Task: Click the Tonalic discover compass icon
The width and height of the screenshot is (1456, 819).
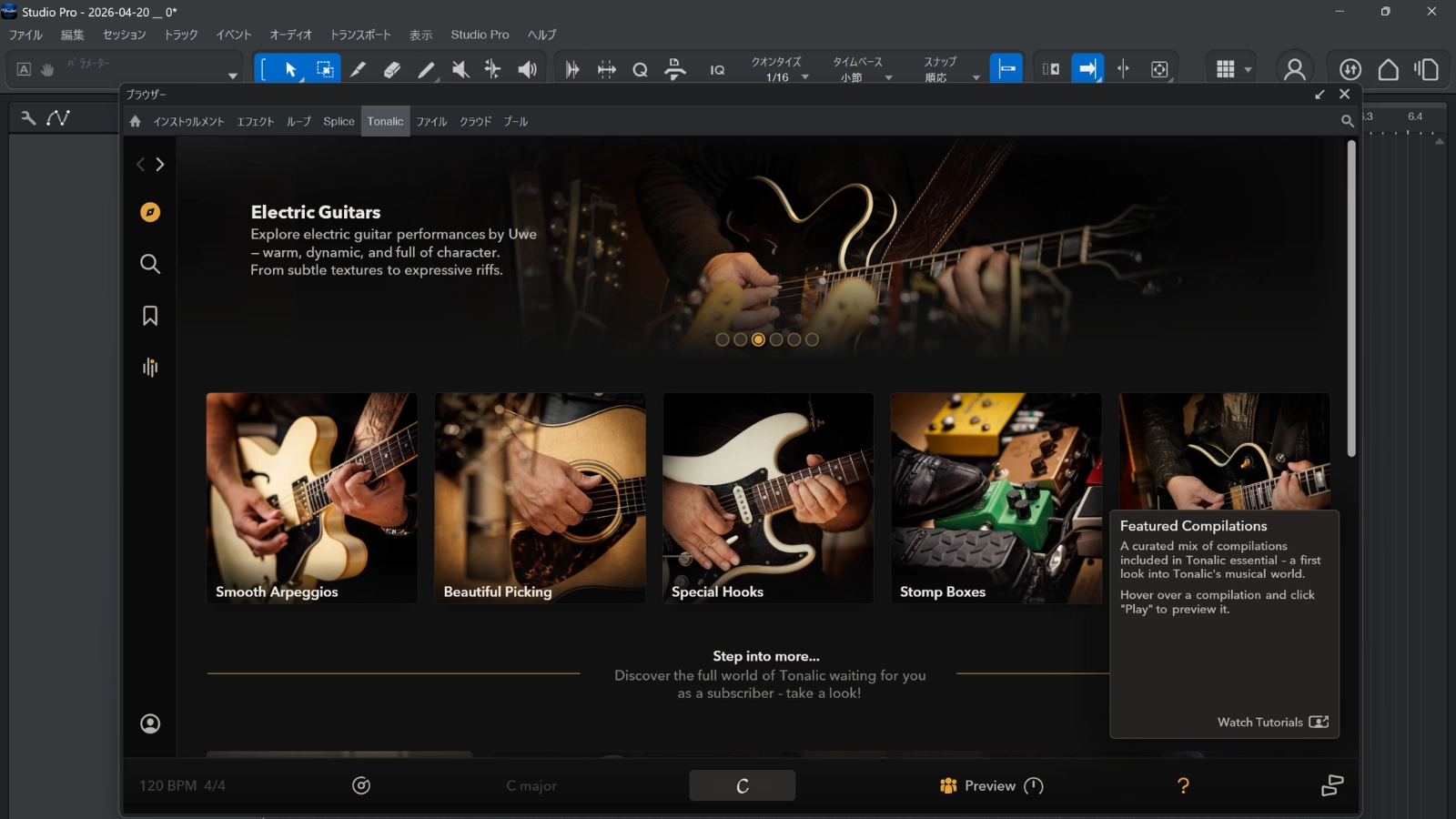Action: (x=150, y=212)
